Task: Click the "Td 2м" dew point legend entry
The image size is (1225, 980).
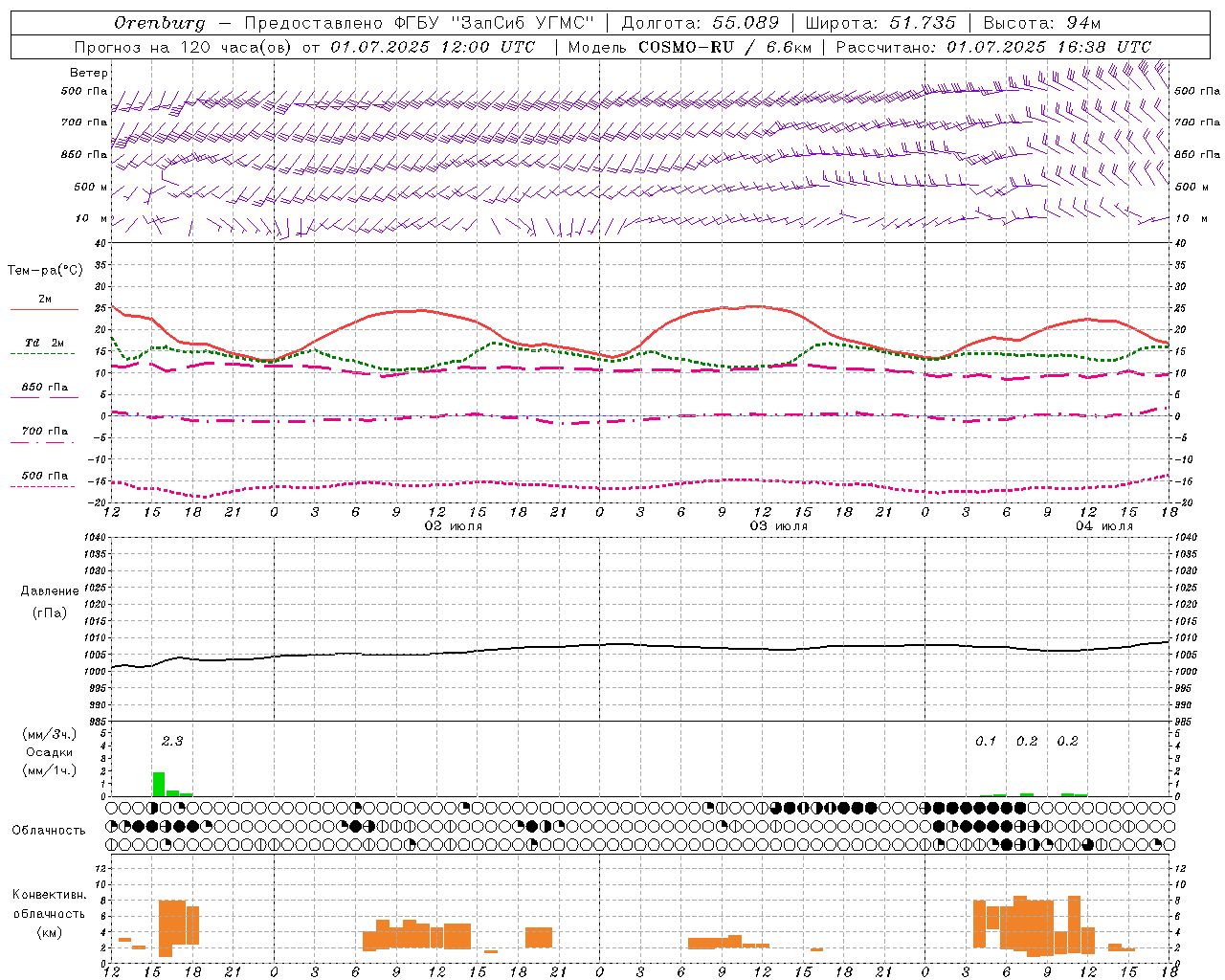Action: pyautogui.click(x=44, y=343)
